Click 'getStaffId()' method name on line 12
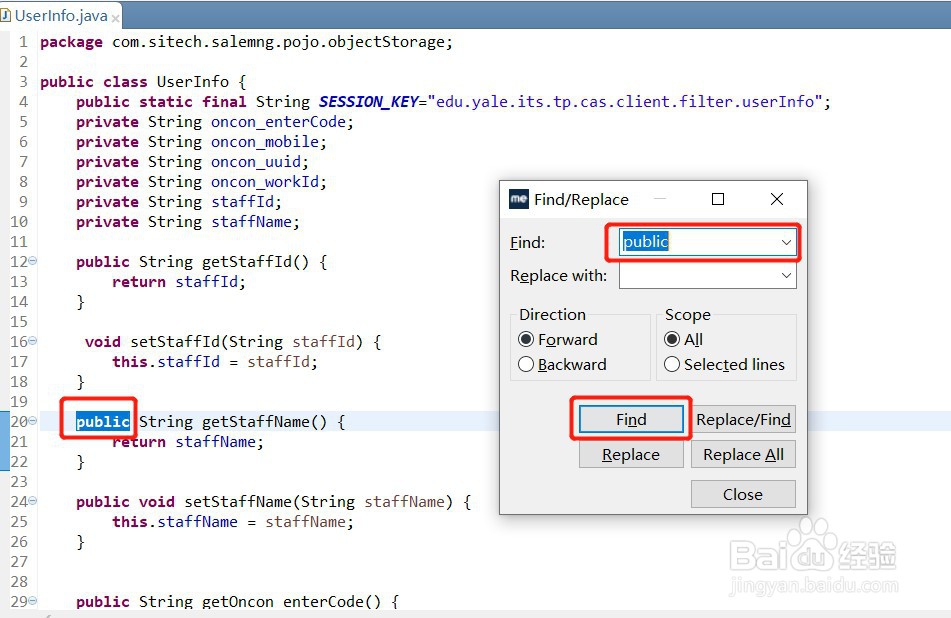Screen dimensions: 951x618 click(x=255, y=261)
